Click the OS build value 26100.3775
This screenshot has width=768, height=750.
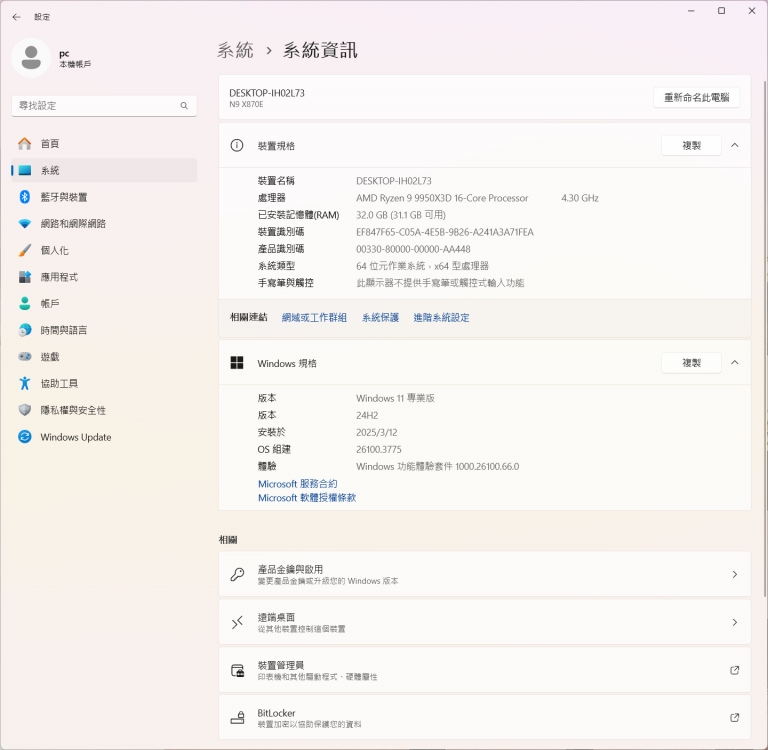(379, 449)
